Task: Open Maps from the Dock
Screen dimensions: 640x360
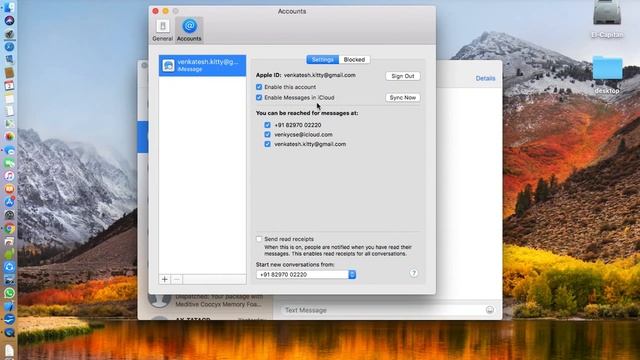Action: 9,124
